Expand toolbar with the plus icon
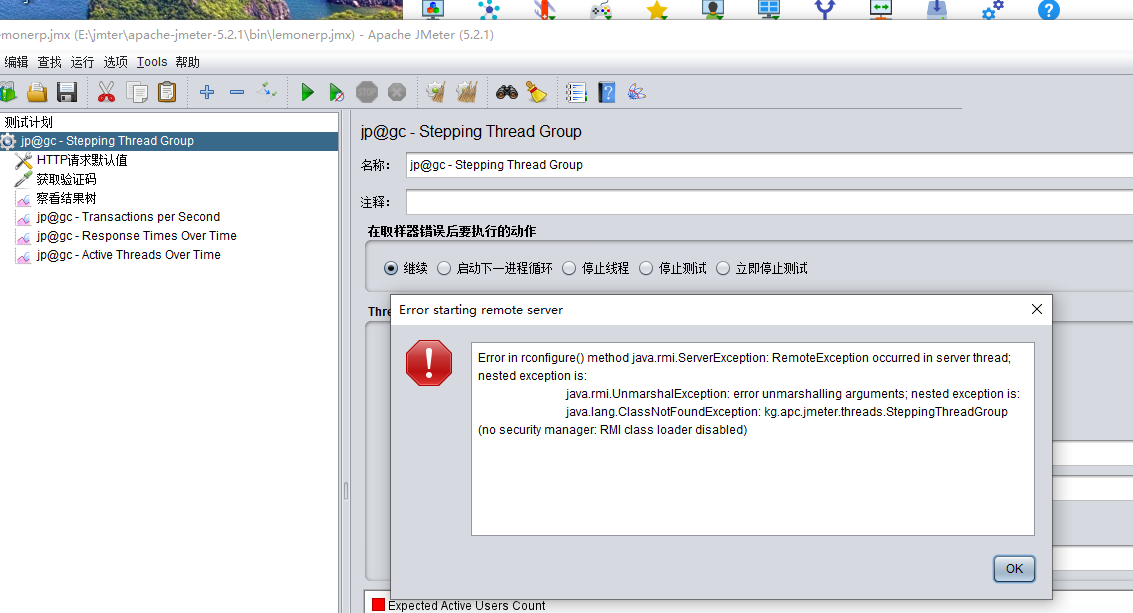Image resolution: width=1133 pixels, height=613 pixels. coord(207,93)
